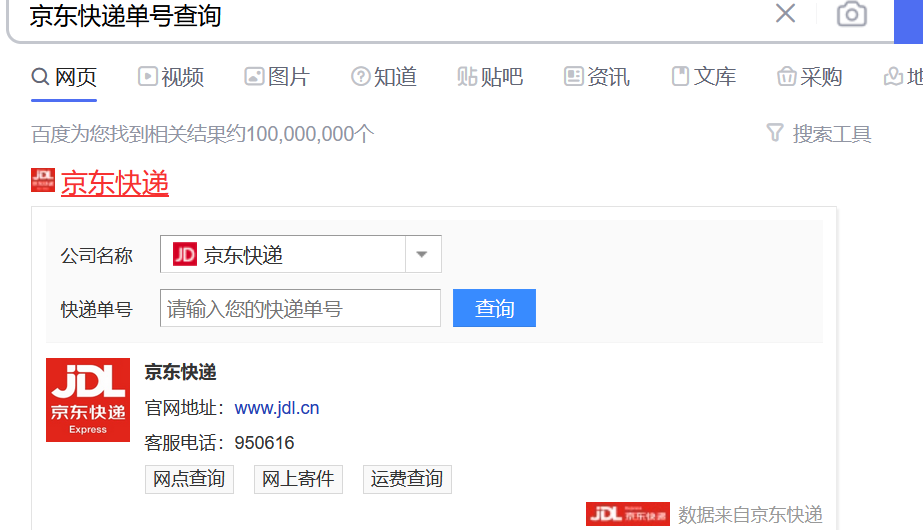Screen dimensions: 923x530
Task: Select the 网页 tab
Action: pyautogui.click(x=64, y=77)
